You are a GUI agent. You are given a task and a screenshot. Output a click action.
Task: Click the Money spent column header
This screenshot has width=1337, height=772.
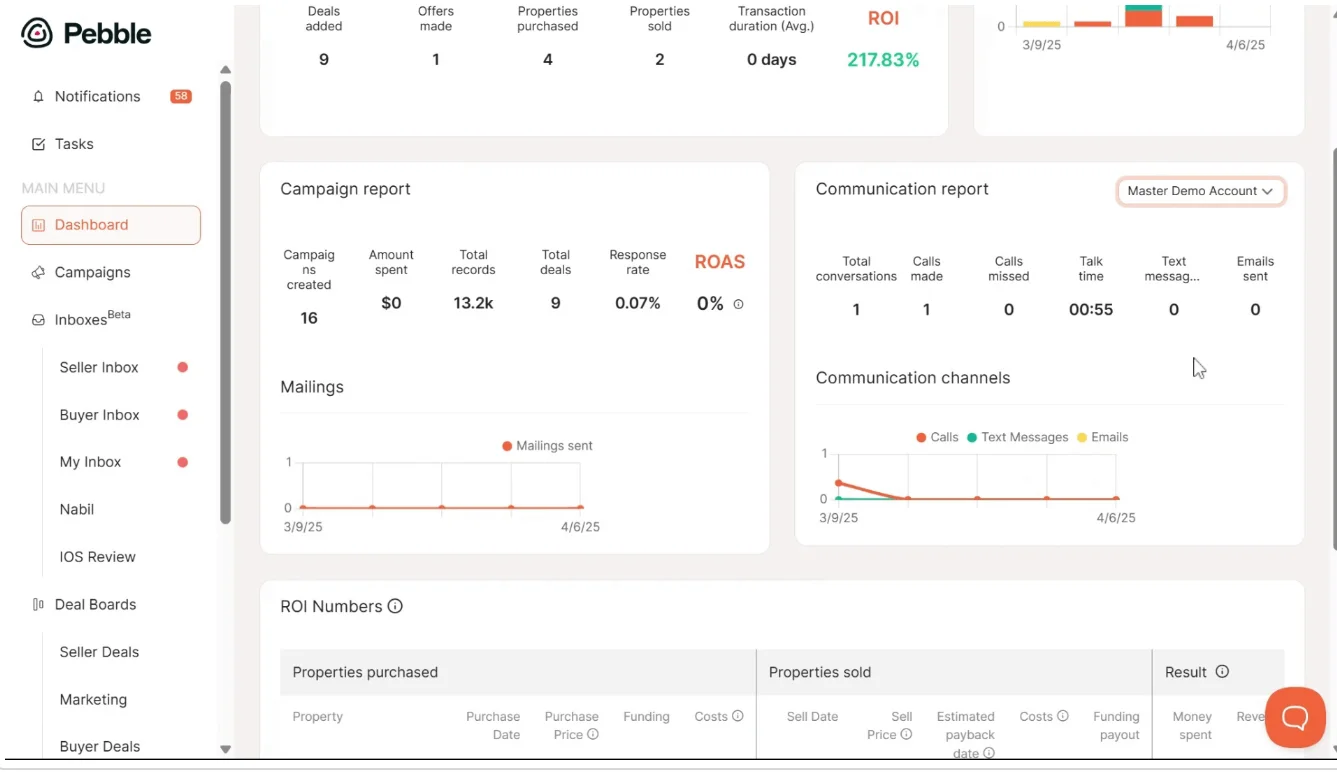[x=1192, y=725]
